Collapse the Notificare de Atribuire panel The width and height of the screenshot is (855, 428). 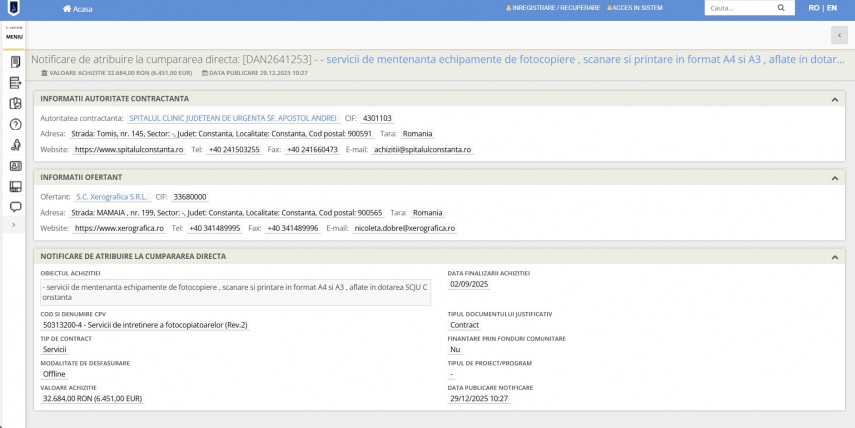click(834, 257)
